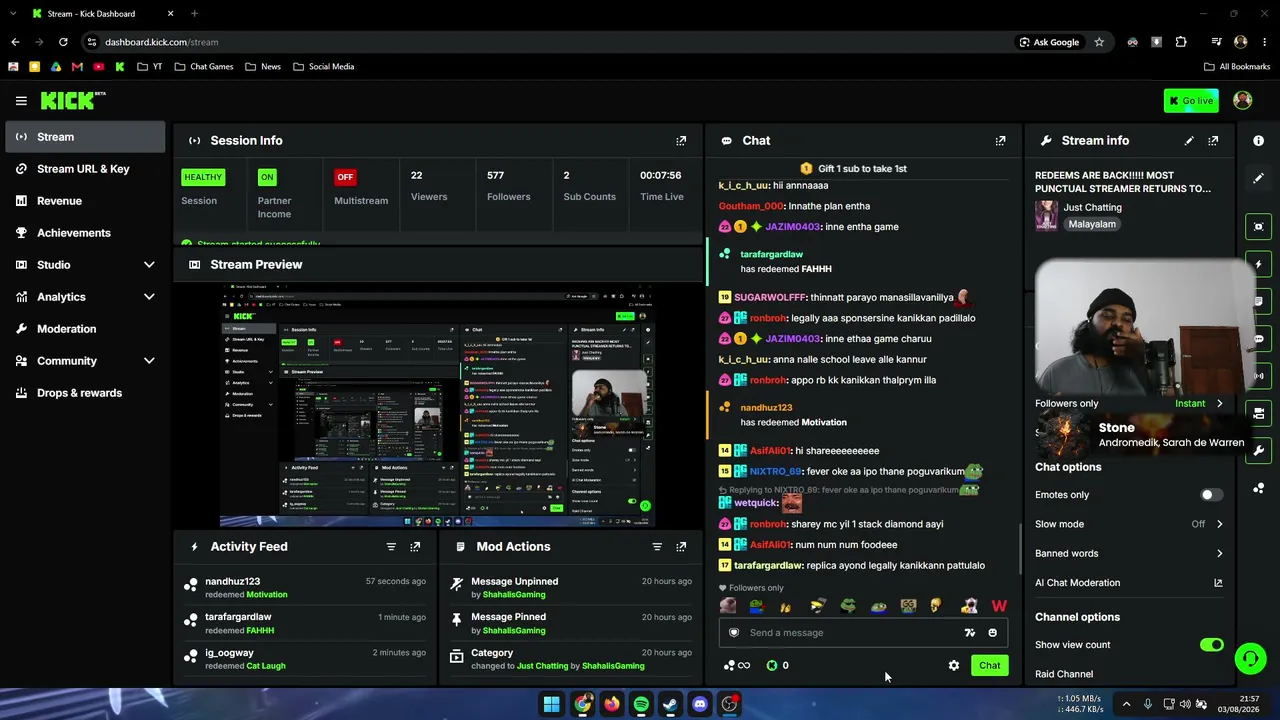Screen dimensions: 1280x720
Task: Pop out the Chat panel
Action: 1000,141
